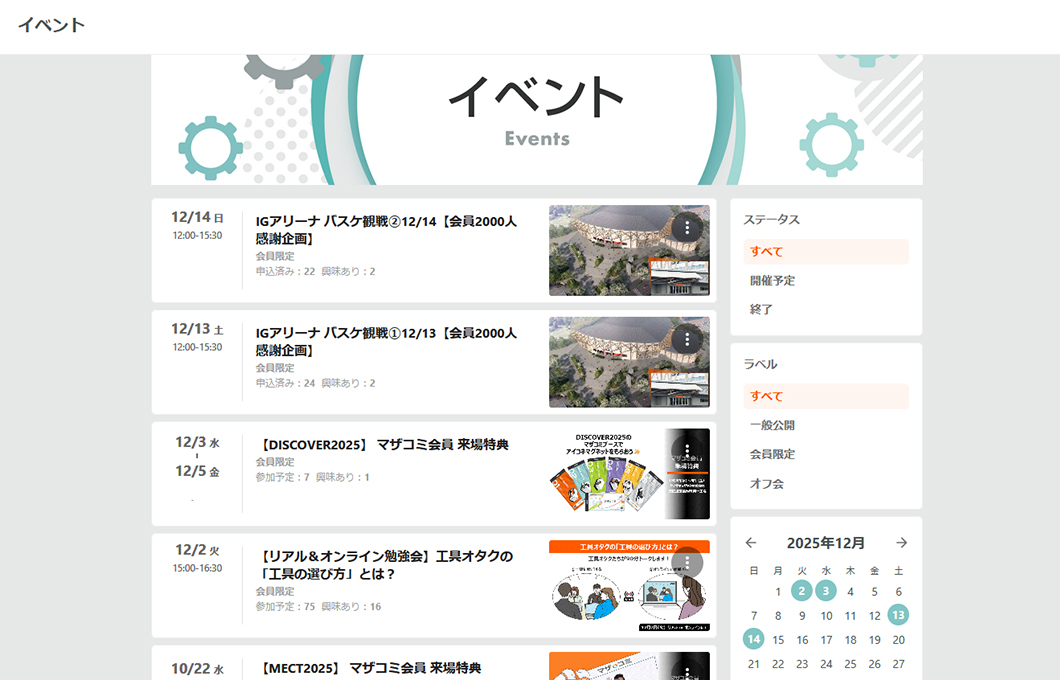Click 申込済み：22 count on 12/14 event
The height and width of the screenshot is (680, 1060).
(285, 271)
